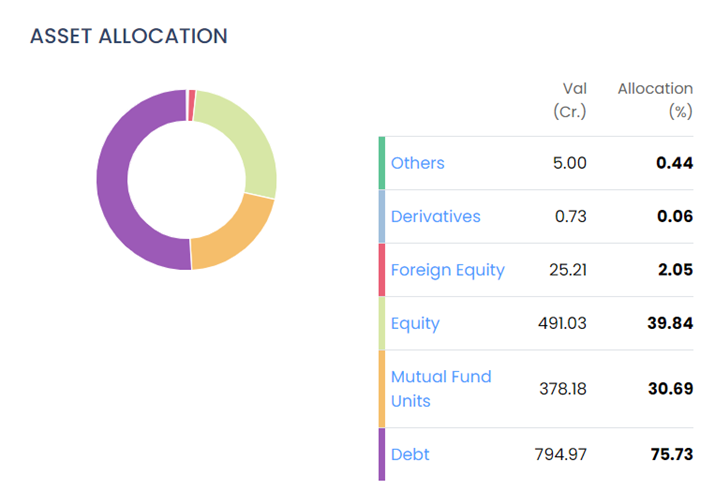
Task: Click the green color bar beside Others
Action: pos(382,163)
